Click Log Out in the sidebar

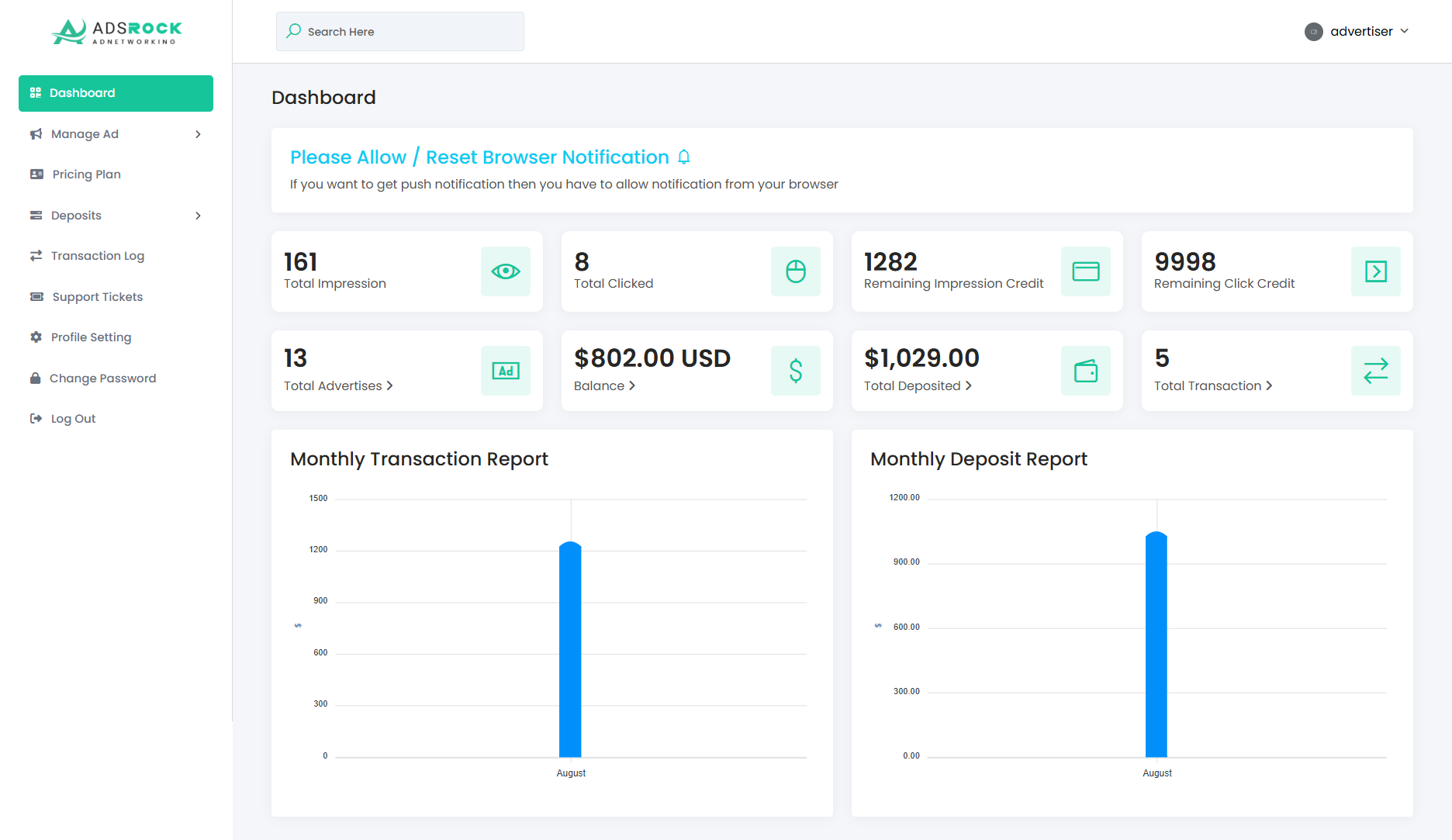click(x=73, y=418)
